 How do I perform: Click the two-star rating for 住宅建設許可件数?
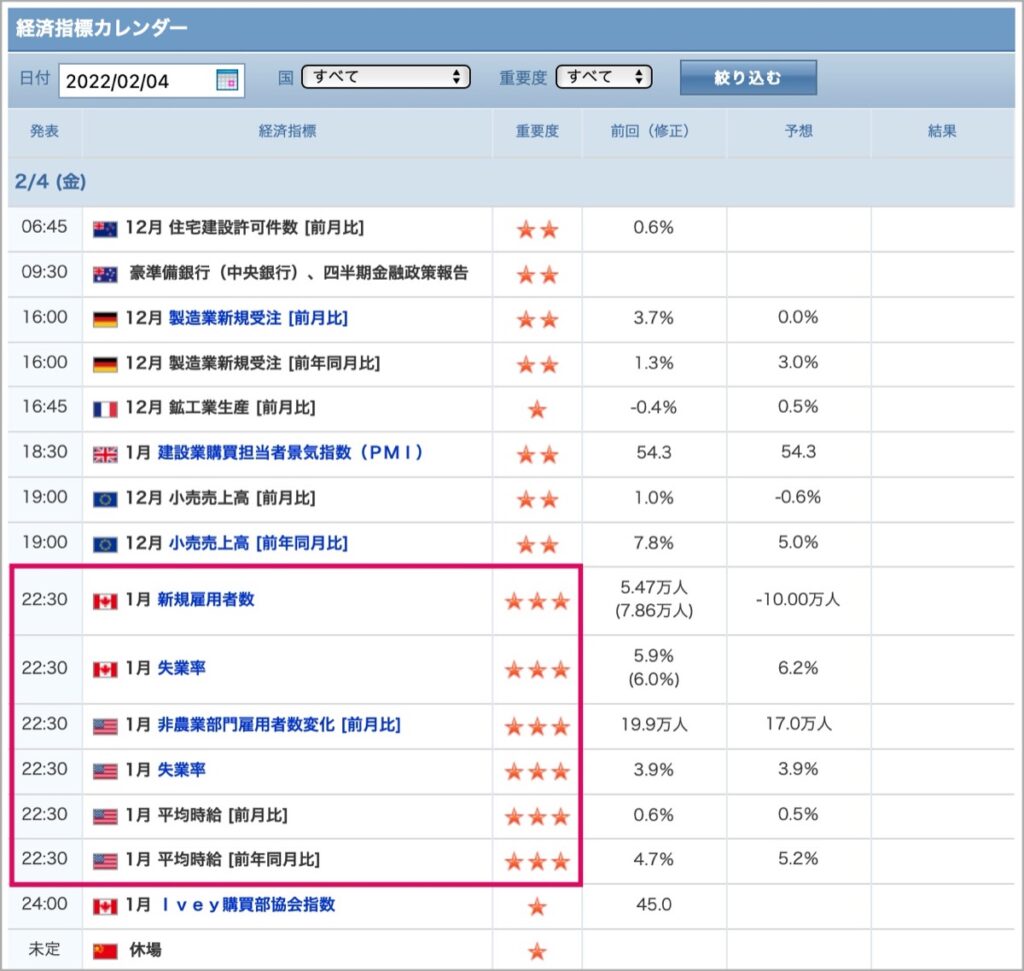point(537,229)
